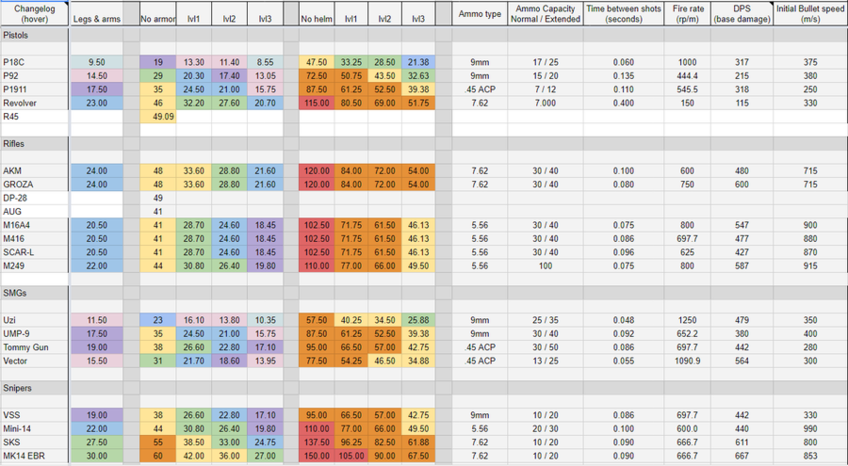Select the AKM row label

click(x=35, y=171)
